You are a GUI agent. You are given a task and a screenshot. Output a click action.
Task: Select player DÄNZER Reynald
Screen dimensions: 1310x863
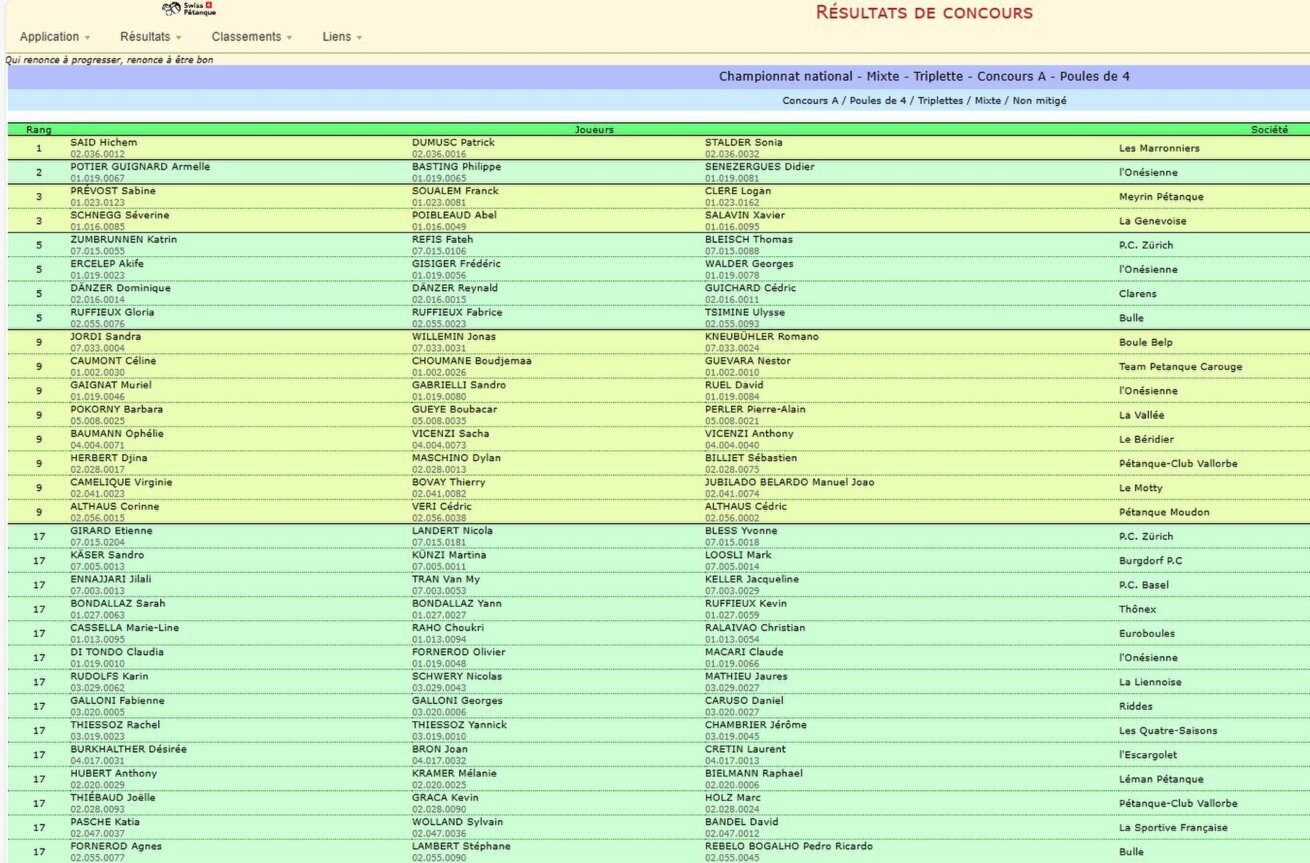click(455, 288)
